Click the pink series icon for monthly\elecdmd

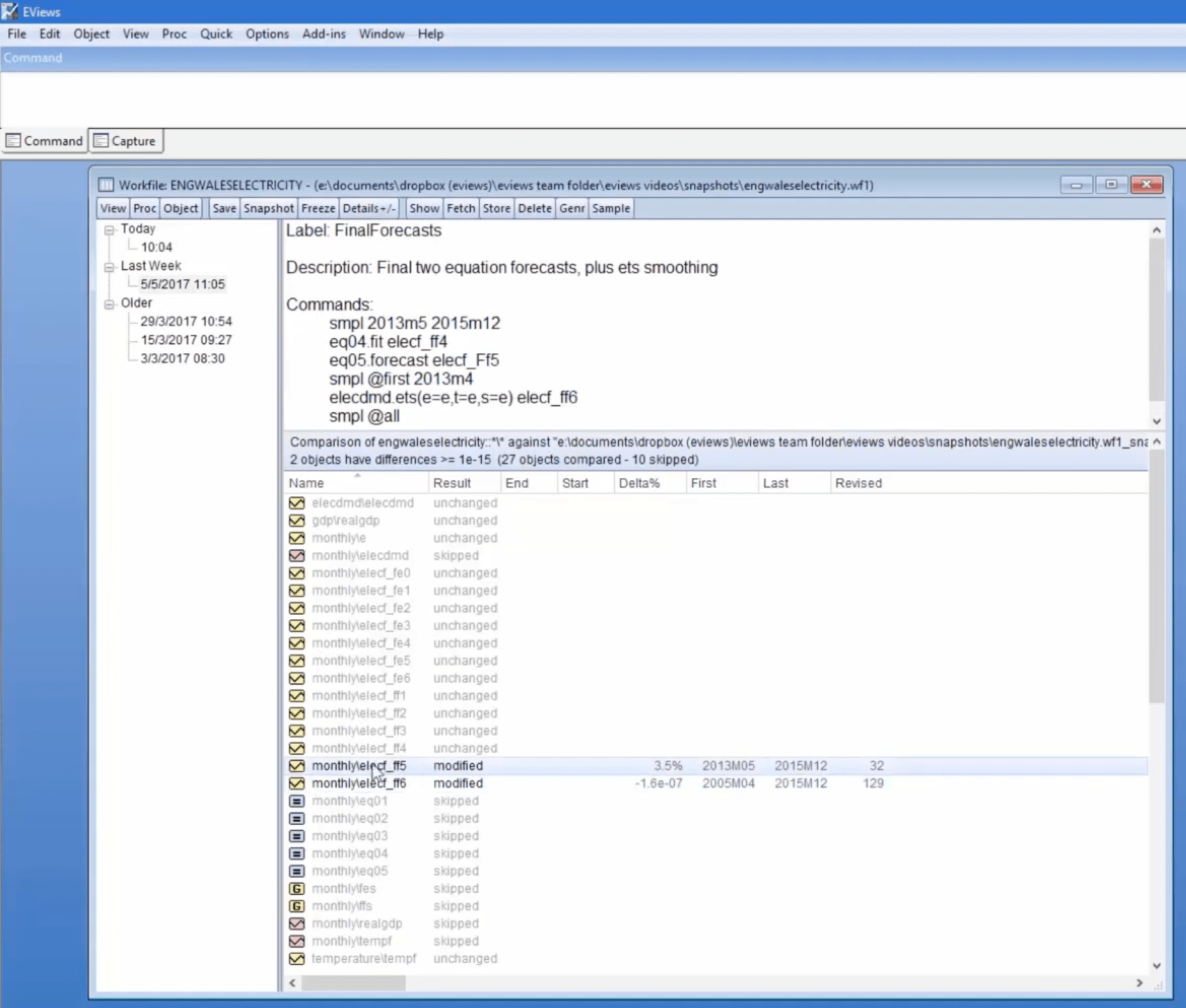tap(296, 555)
